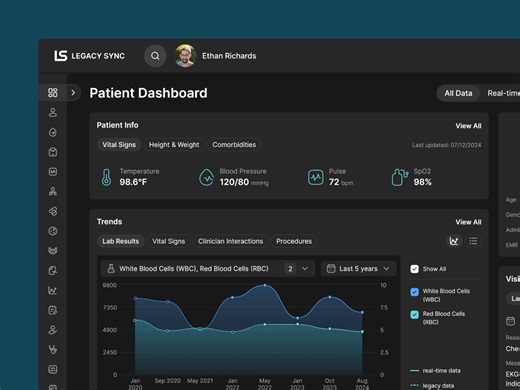520x390 pixels.
Task: Open the group people sidebar icon
Action: point(53,191)
